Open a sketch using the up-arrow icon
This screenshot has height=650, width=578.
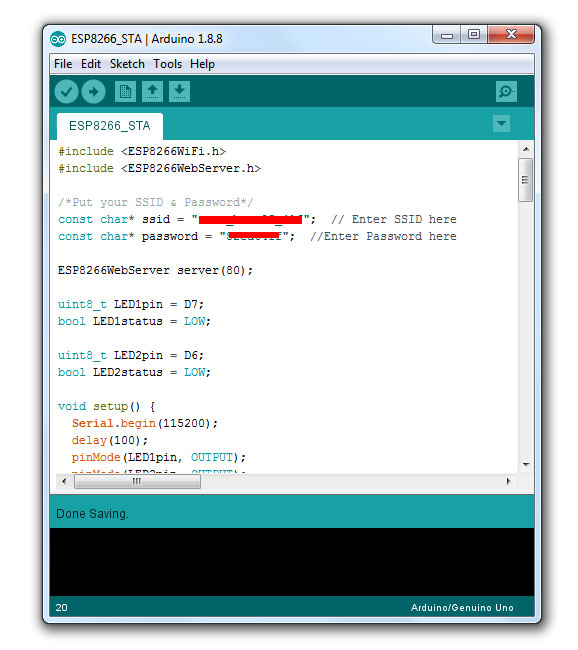pos(153,92)
